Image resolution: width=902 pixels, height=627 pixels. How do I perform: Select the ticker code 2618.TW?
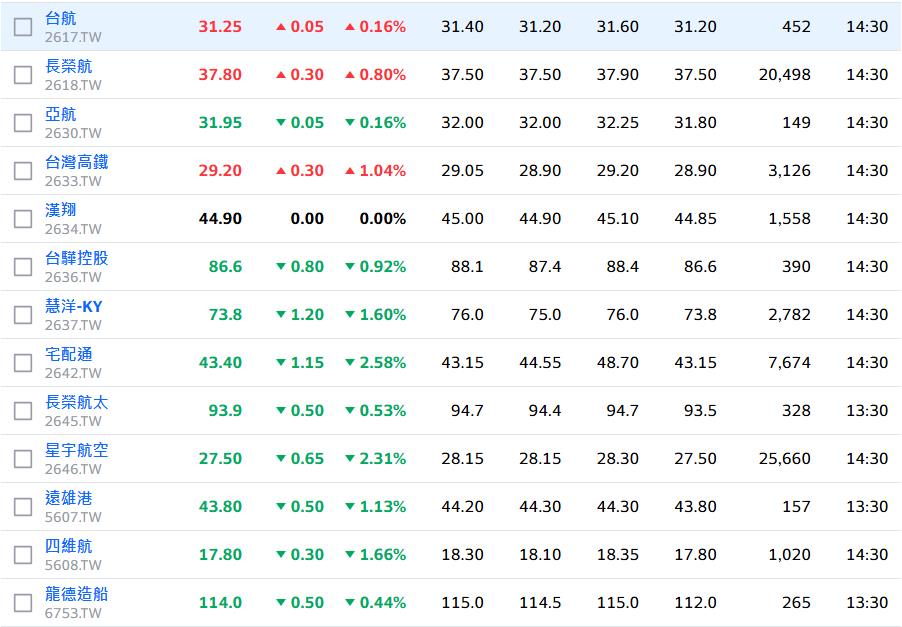click(73, 85)
